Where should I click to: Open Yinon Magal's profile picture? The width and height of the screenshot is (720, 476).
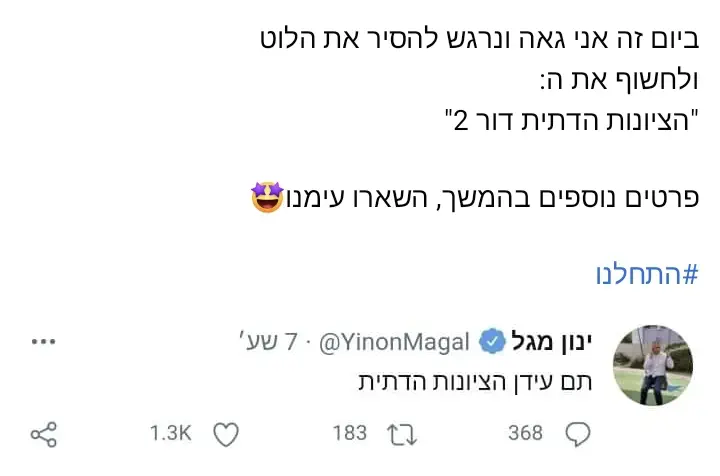tap(652, 364)
